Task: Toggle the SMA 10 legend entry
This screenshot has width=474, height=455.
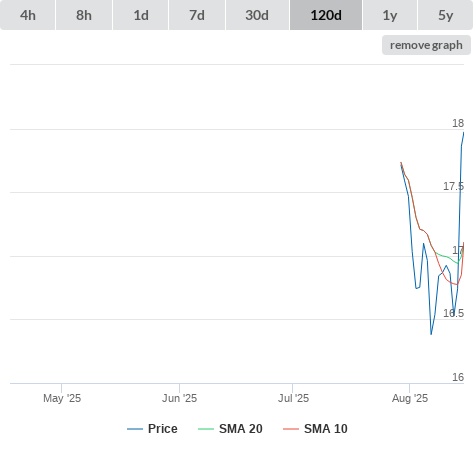Action: click(315, 429)
